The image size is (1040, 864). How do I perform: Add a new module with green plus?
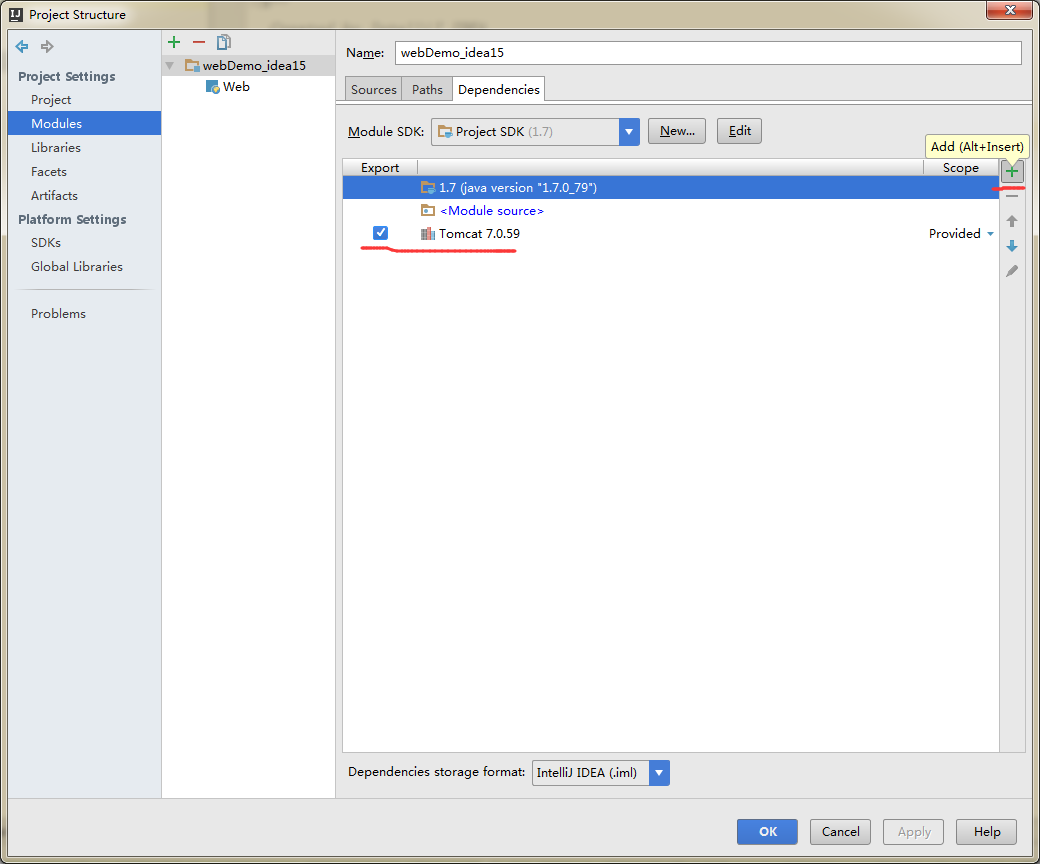[174, 42]
